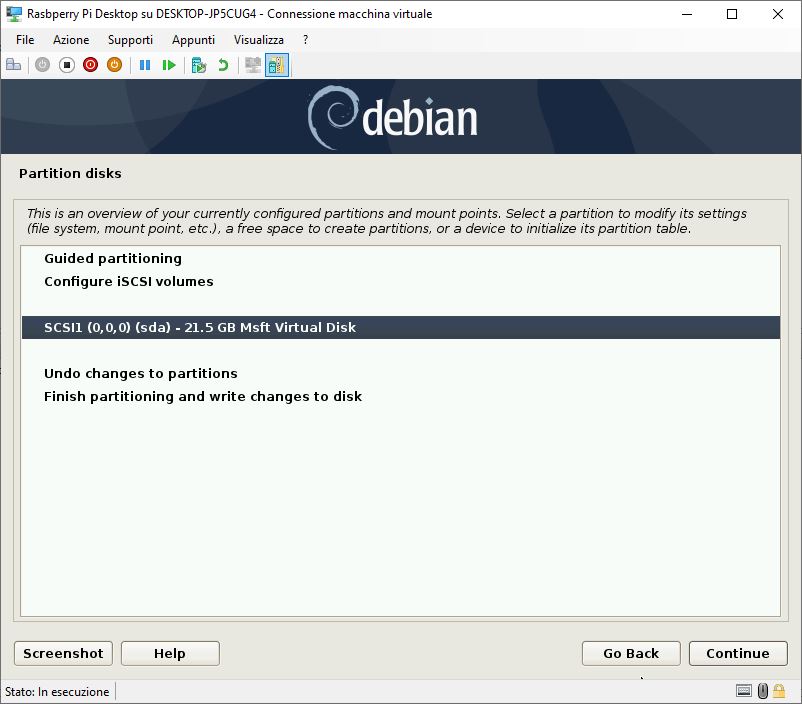Screen dimensions: 802x704
Task: Pause the virtual machine
Action: click(145, 65)
